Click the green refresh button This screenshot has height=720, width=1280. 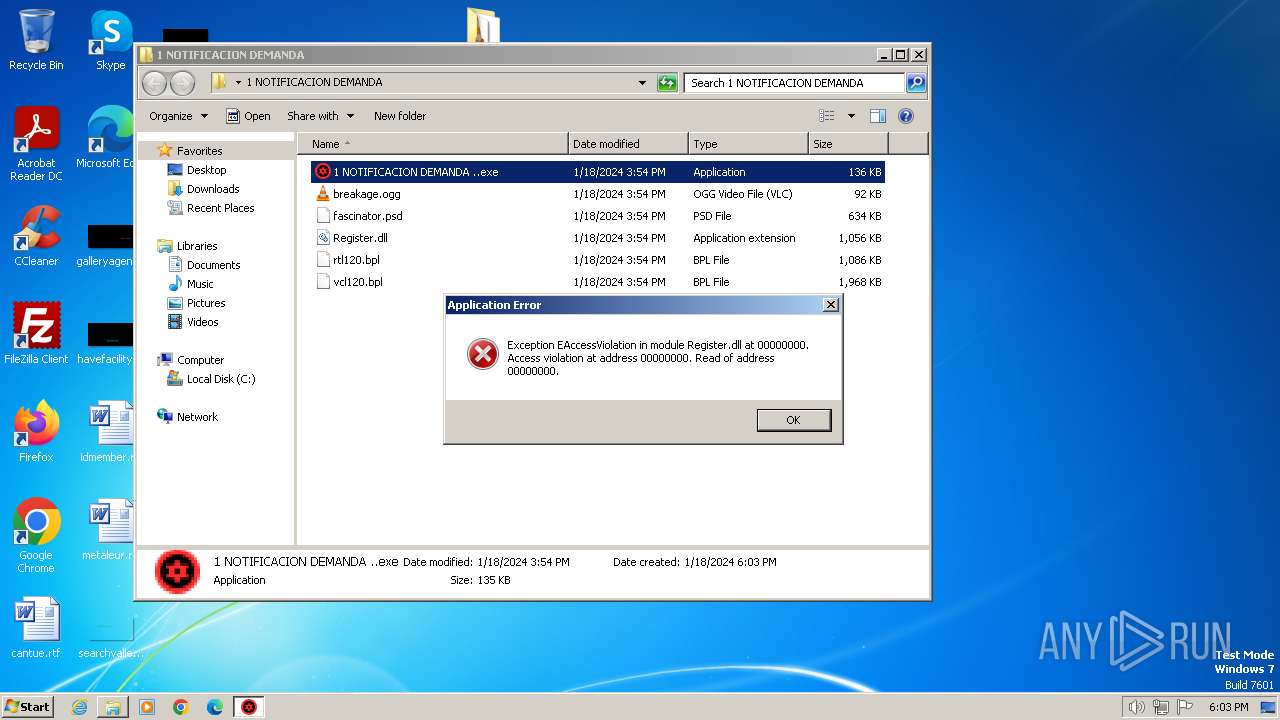click(667, 83)
